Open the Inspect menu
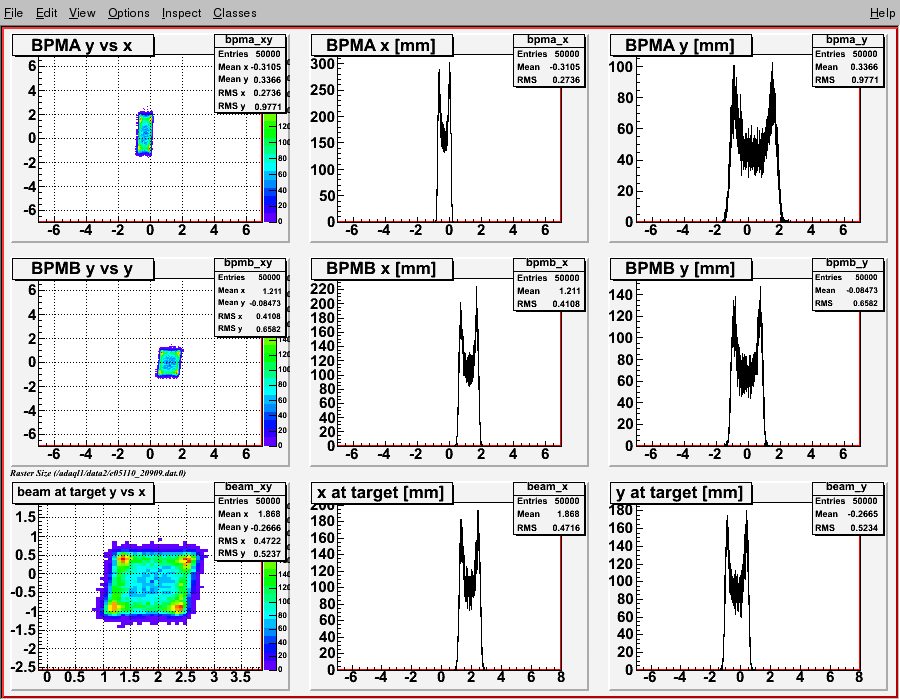This screenshot has width=900, height=700. coord(181,13)
